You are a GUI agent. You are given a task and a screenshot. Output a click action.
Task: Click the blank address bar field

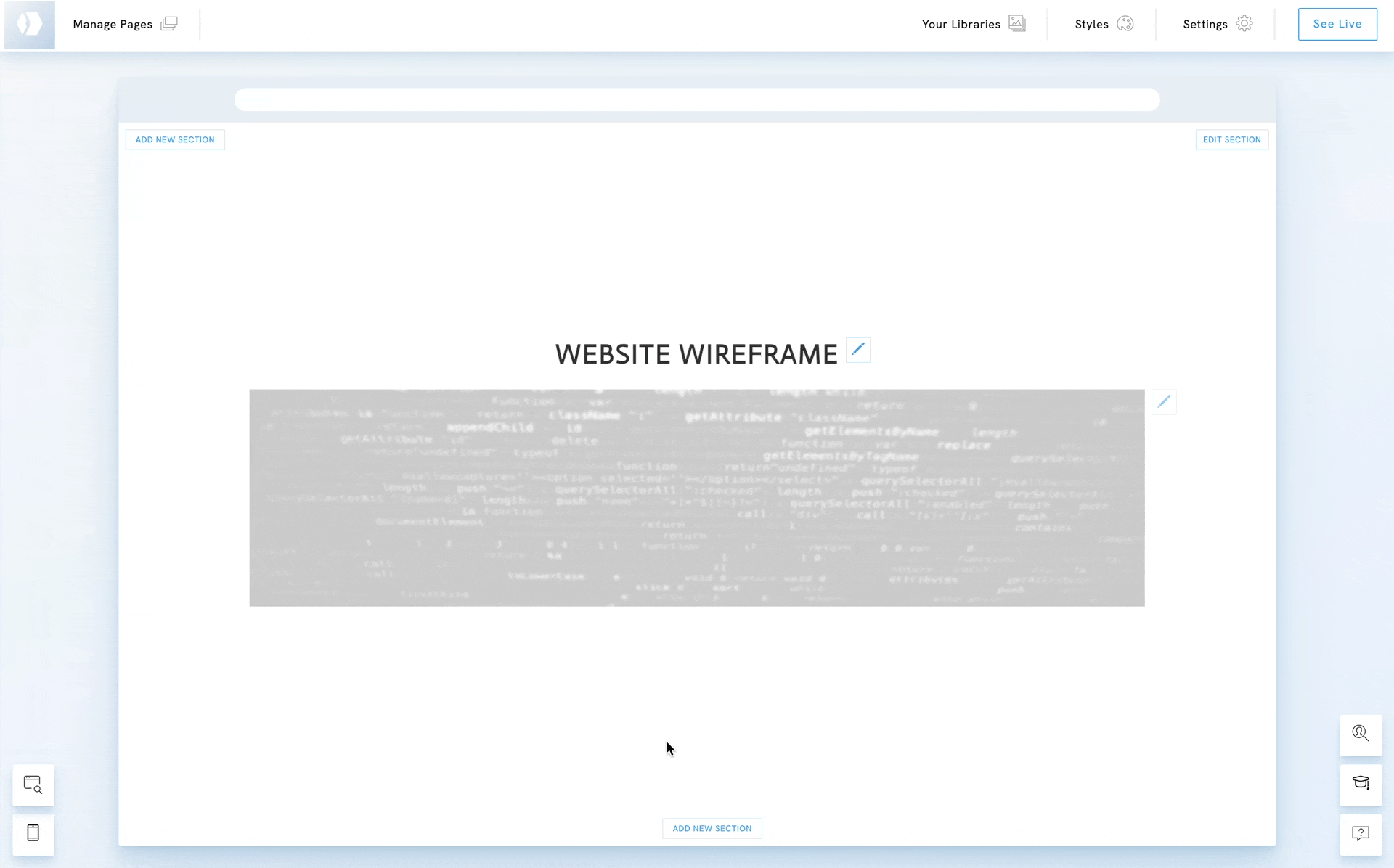click(696, 99)
